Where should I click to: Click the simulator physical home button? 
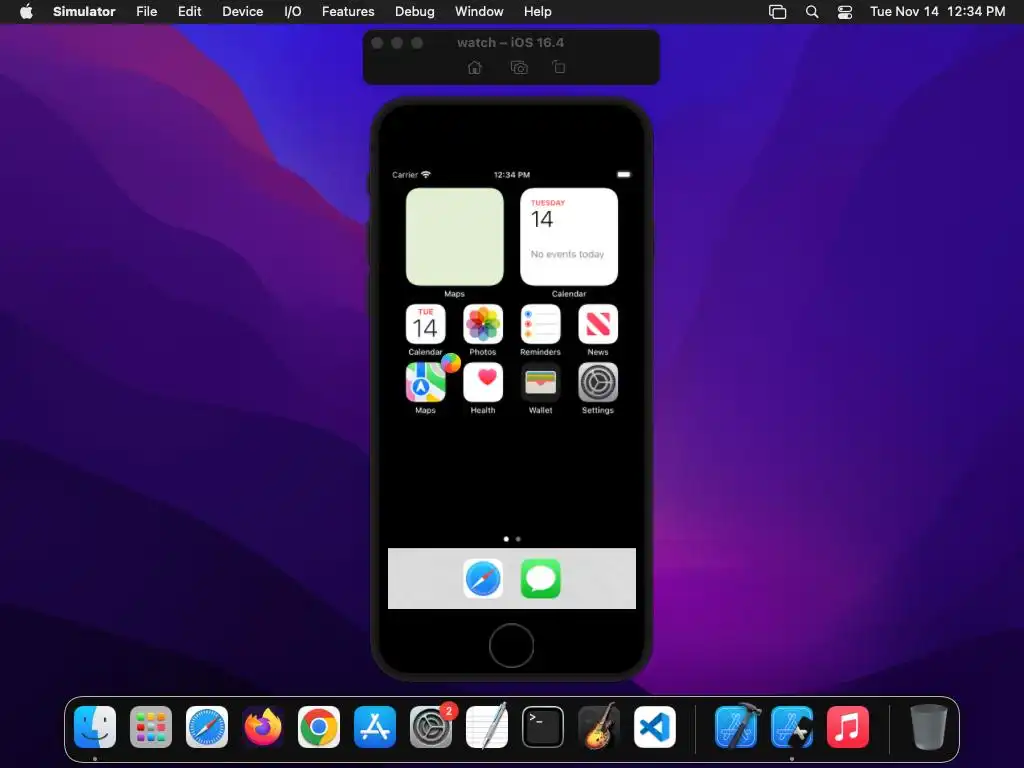pyautogui.click(x=511, y=645)
